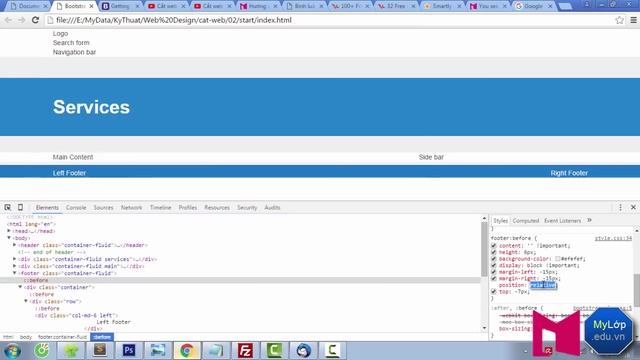Screen dimensions: 640x360
Task: Select html in the breadcrumb bar
Action: tap(8, 337)
